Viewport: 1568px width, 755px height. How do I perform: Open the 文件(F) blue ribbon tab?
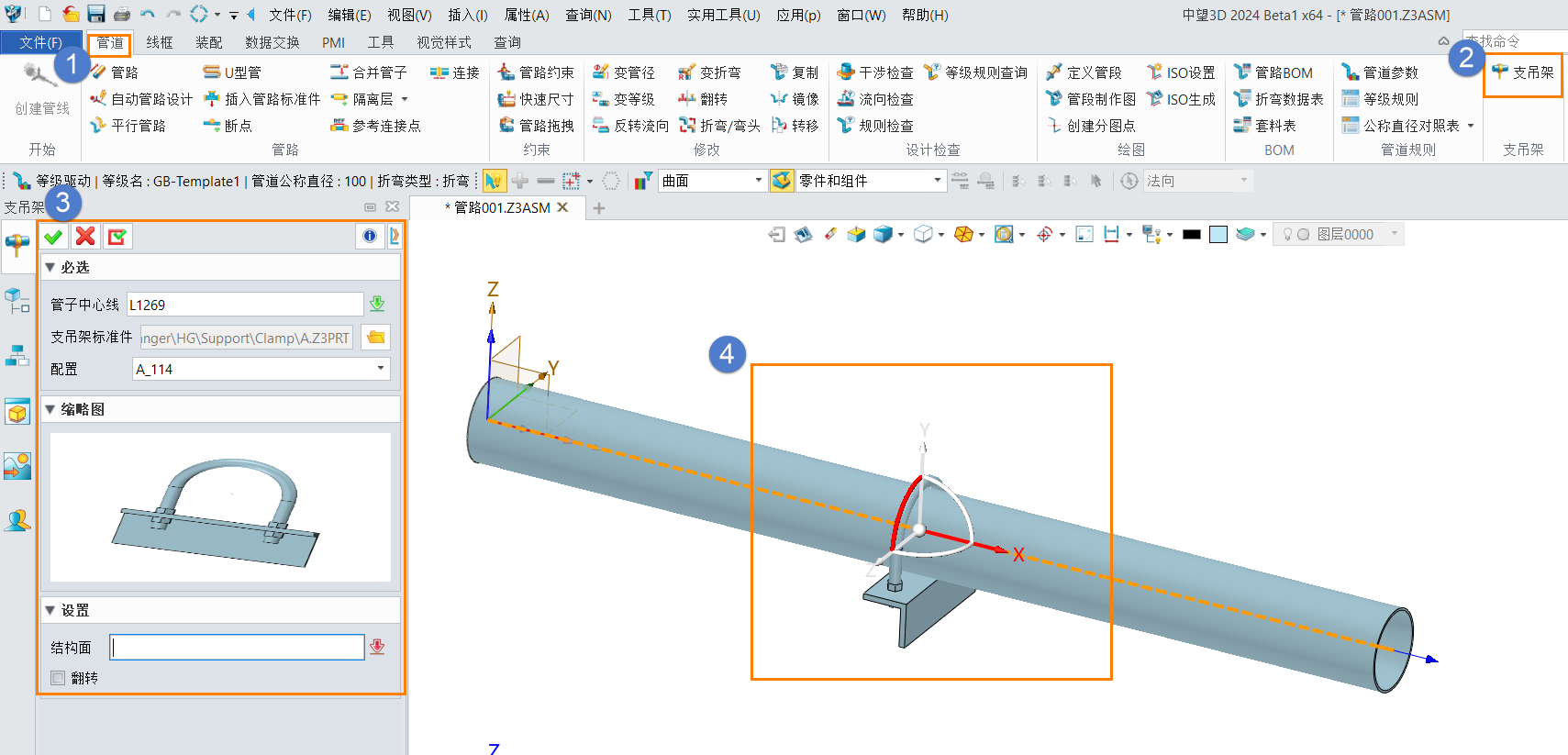pos(41,42)
